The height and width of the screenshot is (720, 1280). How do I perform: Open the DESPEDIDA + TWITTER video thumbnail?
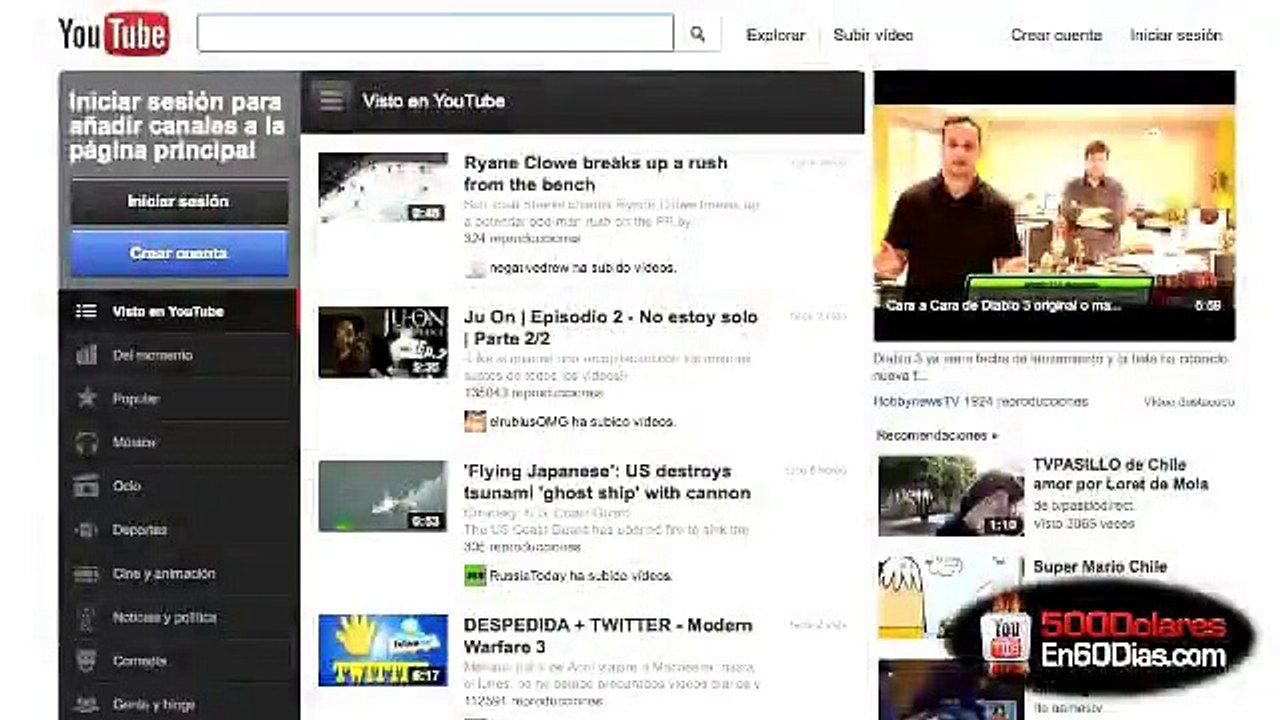point(383,650)
